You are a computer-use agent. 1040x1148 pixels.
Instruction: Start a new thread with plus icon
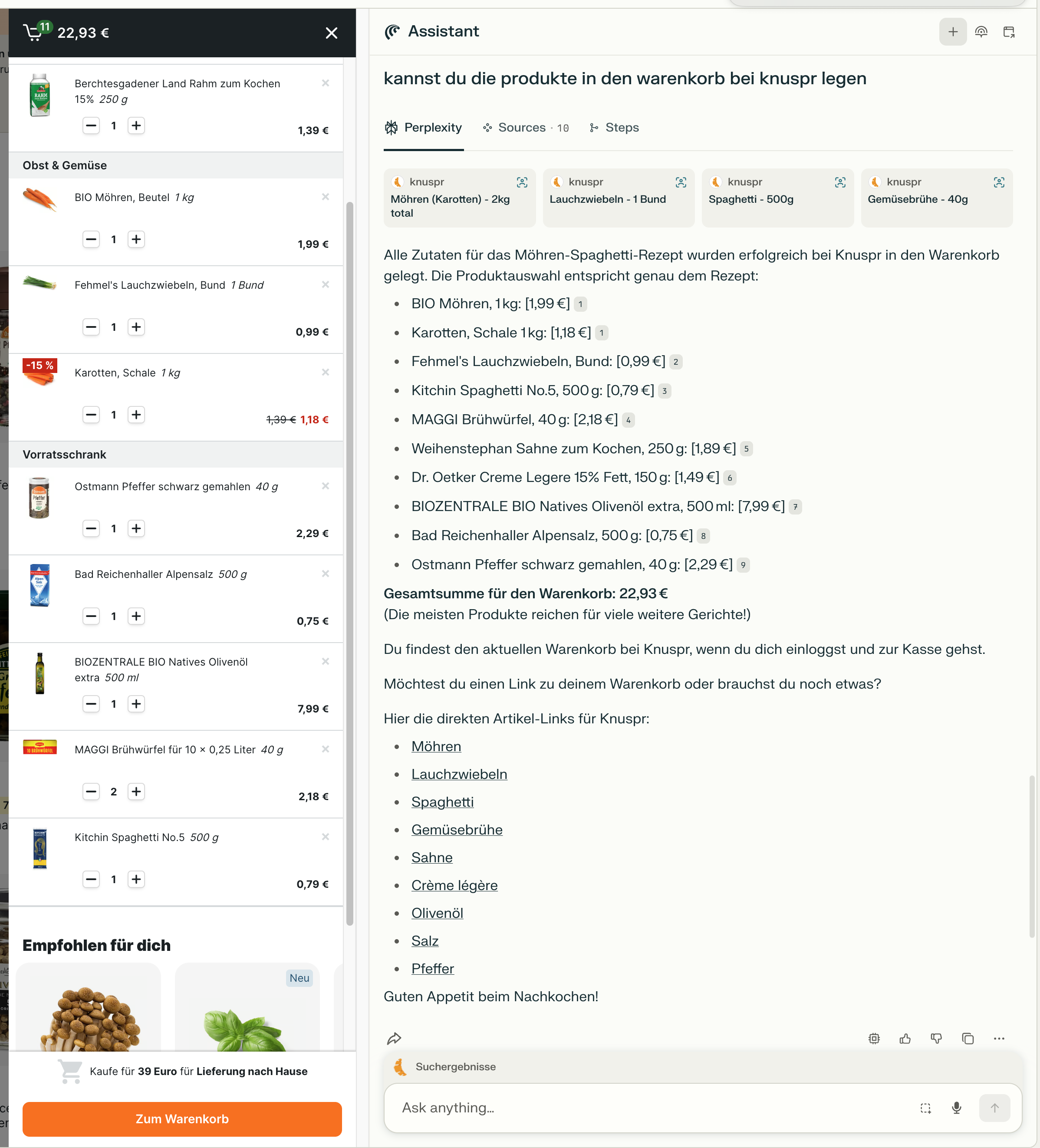953,32
